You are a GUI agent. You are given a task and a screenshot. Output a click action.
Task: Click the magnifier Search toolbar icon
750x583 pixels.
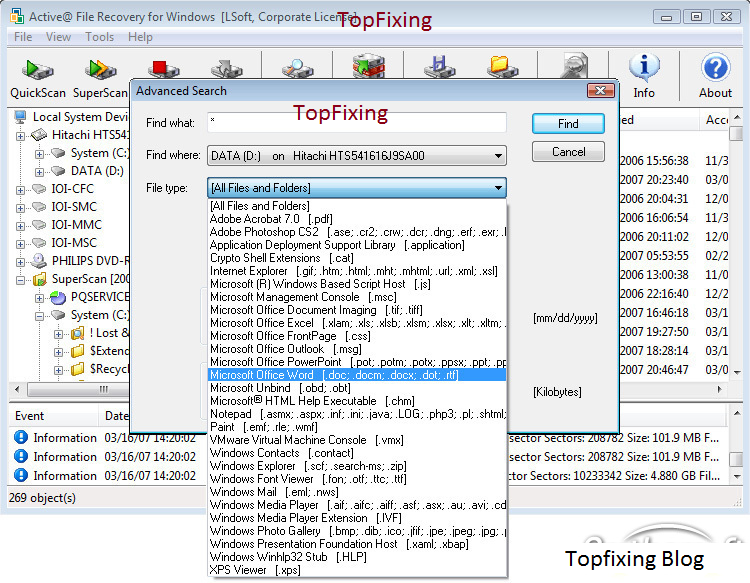[297, 67]
